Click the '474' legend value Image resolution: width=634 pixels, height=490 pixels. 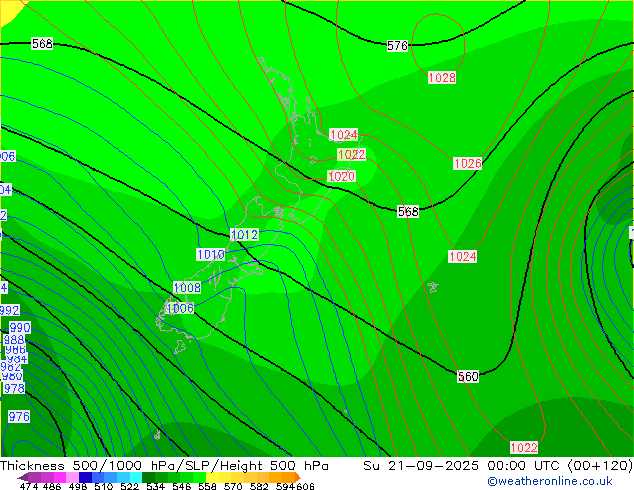pos(29,486)
